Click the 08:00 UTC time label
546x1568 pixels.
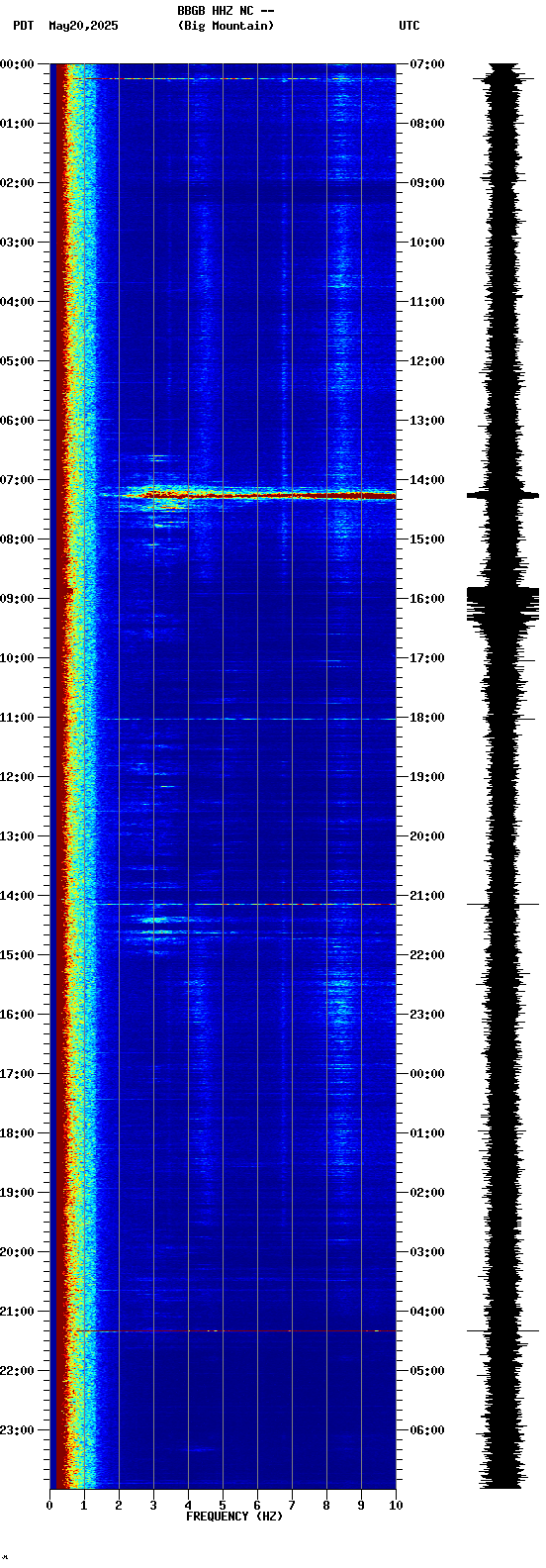point(427,124)
